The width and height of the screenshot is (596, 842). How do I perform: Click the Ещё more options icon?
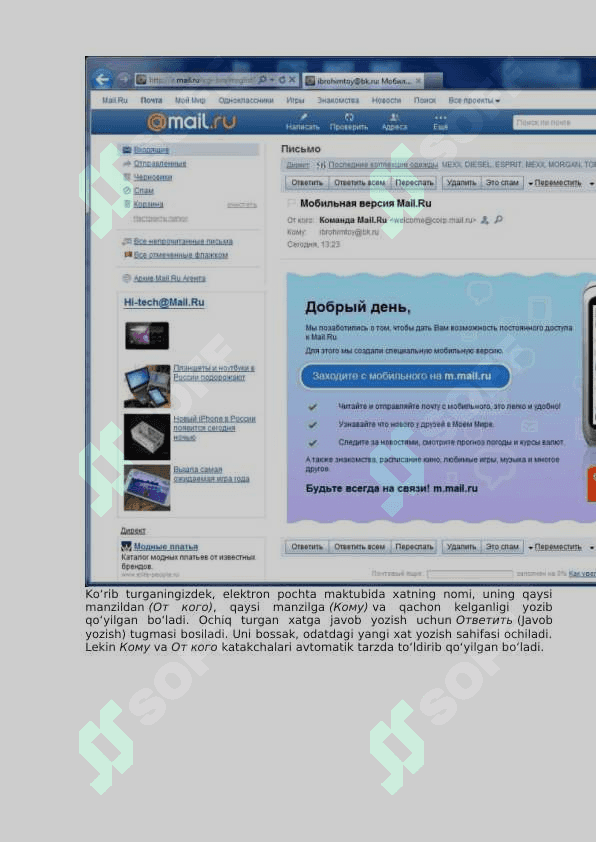pos(440,122)
